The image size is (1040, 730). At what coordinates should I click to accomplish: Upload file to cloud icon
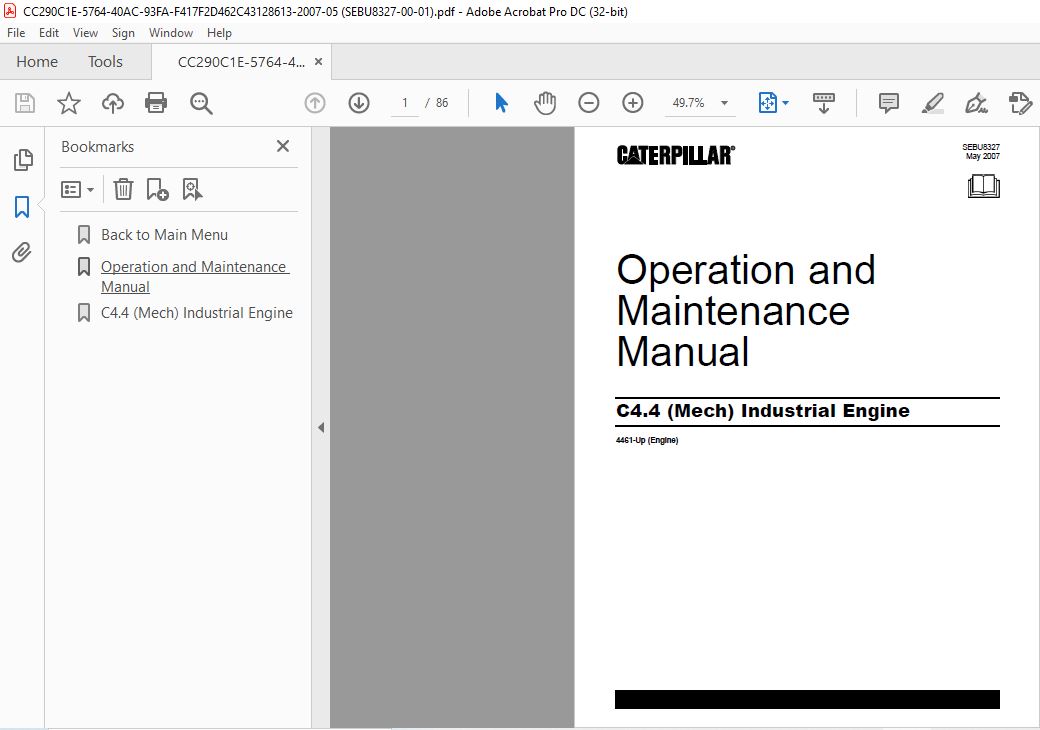tap(113, 103)
